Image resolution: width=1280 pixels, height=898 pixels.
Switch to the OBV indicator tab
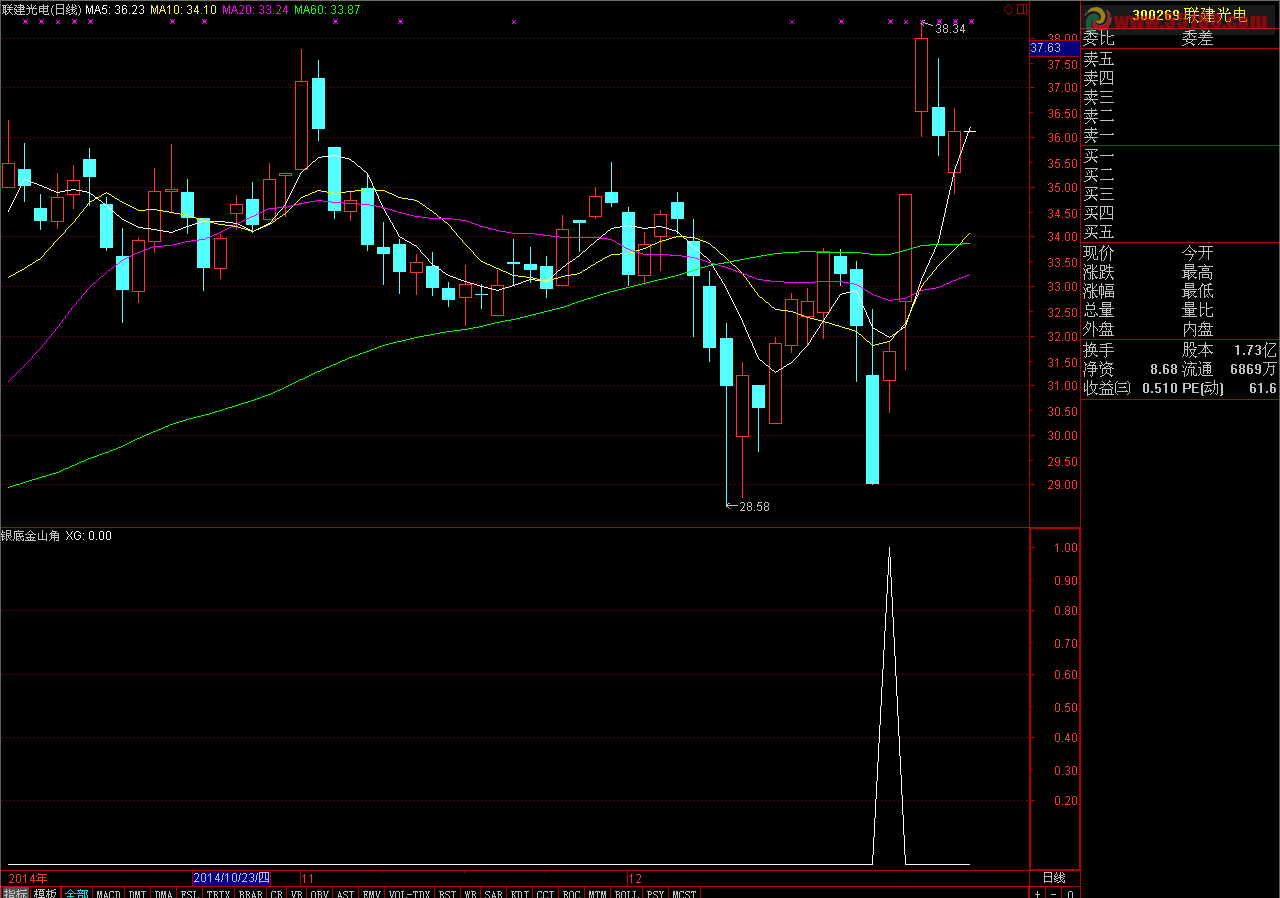[319, 893]
